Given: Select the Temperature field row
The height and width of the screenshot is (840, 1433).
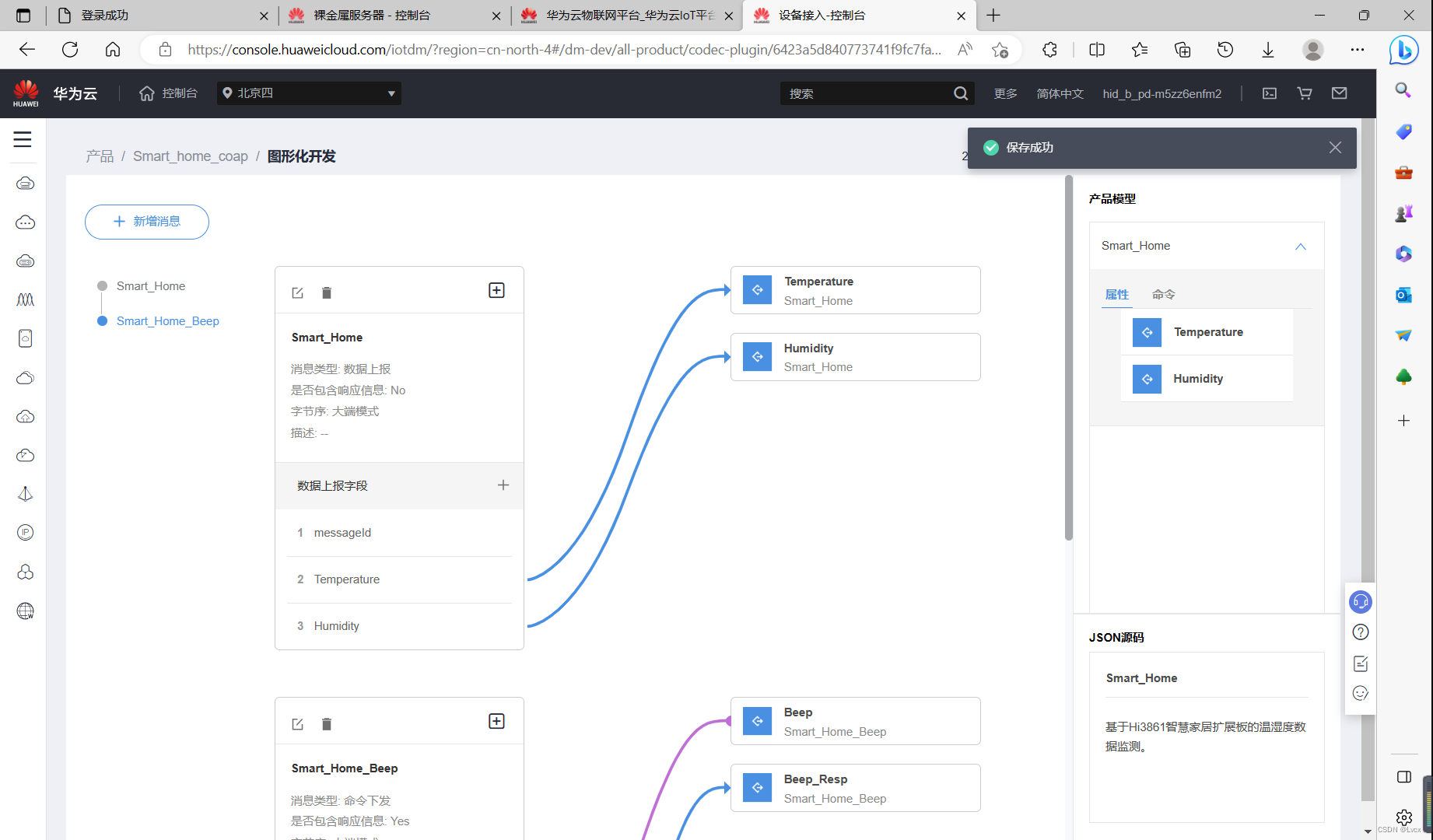Looking at the screenshot, I should coord(399,579).
